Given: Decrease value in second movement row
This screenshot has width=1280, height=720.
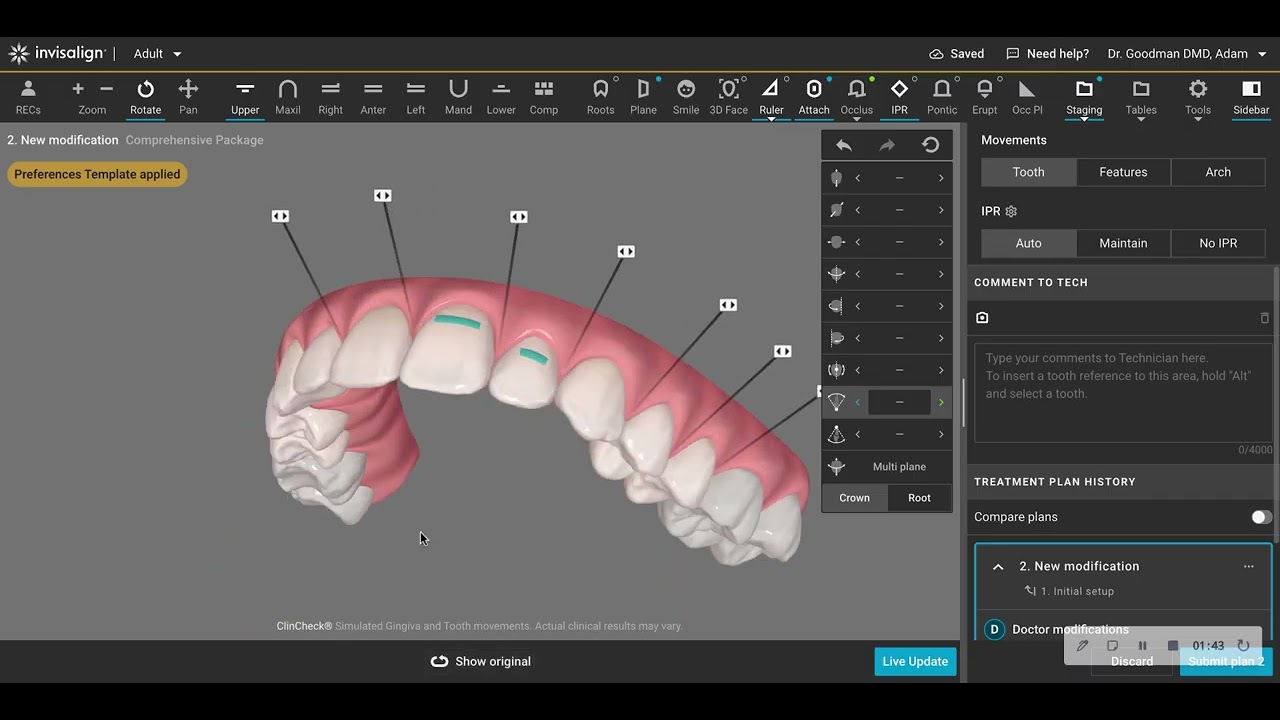Looking at the screenshot, I should click(x=857, y=210).
